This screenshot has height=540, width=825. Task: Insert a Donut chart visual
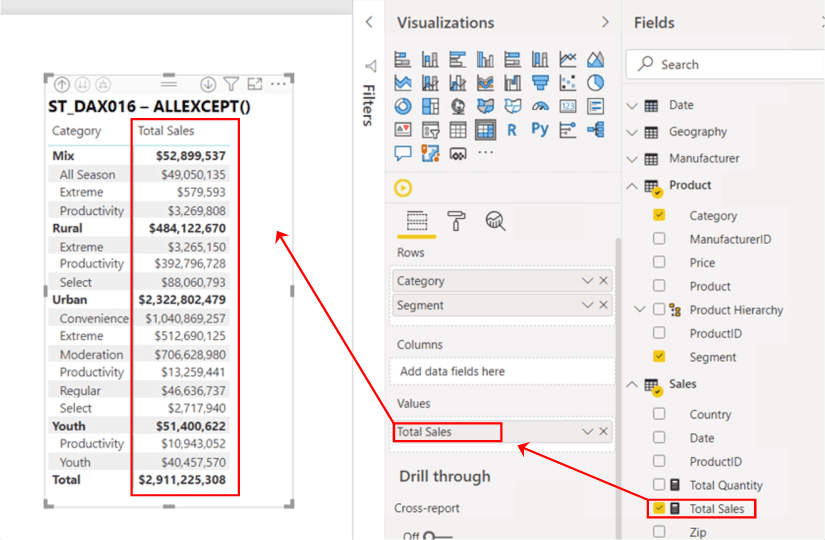pyautogui.click(x=403, y=106)
